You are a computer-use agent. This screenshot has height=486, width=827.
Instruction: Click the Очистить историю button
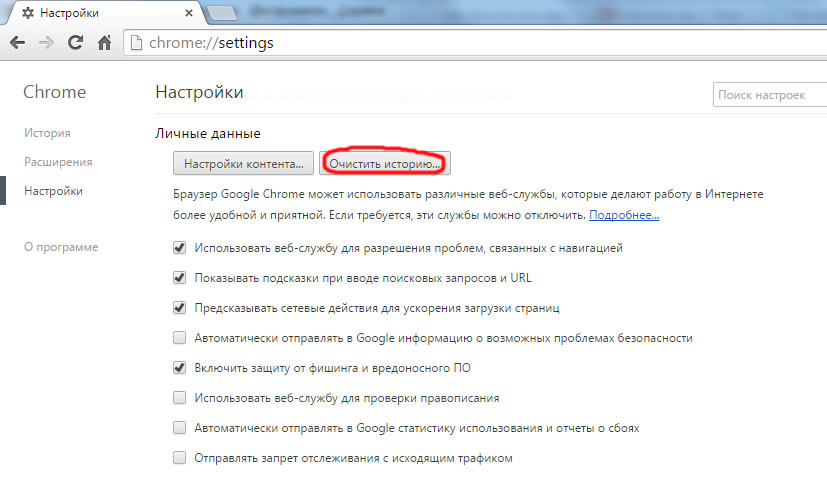384,164
